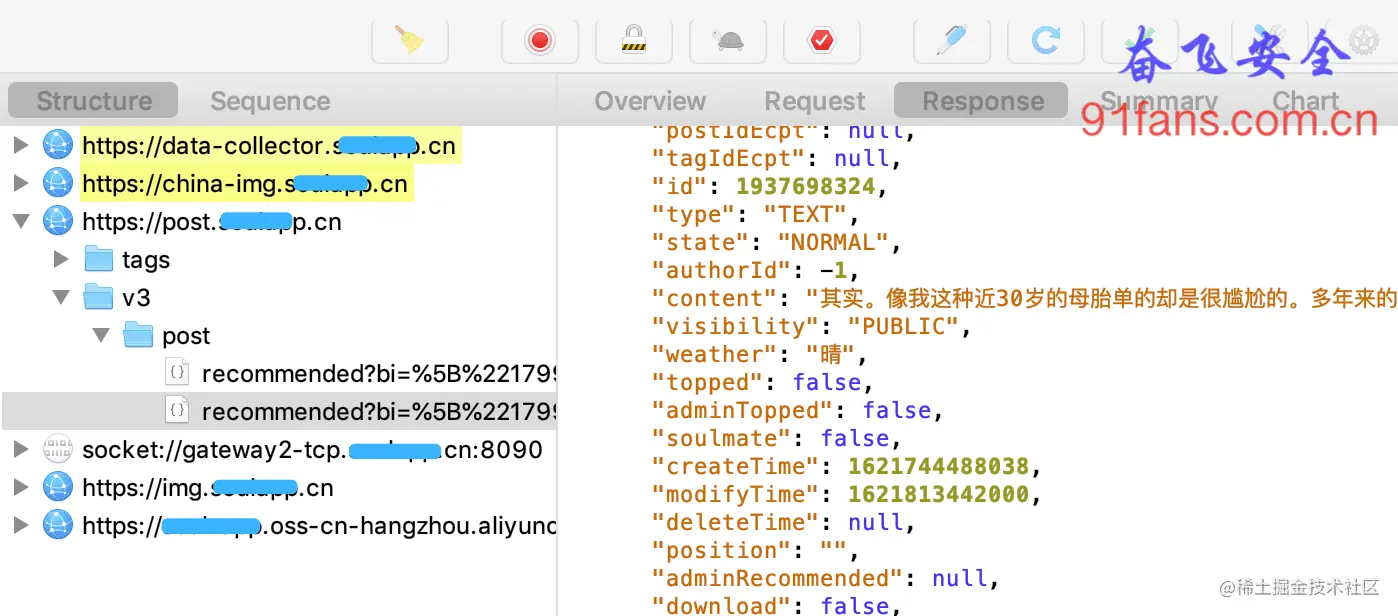
Task: Compose a request with the pen icon
Action: (x=952, y=40)
